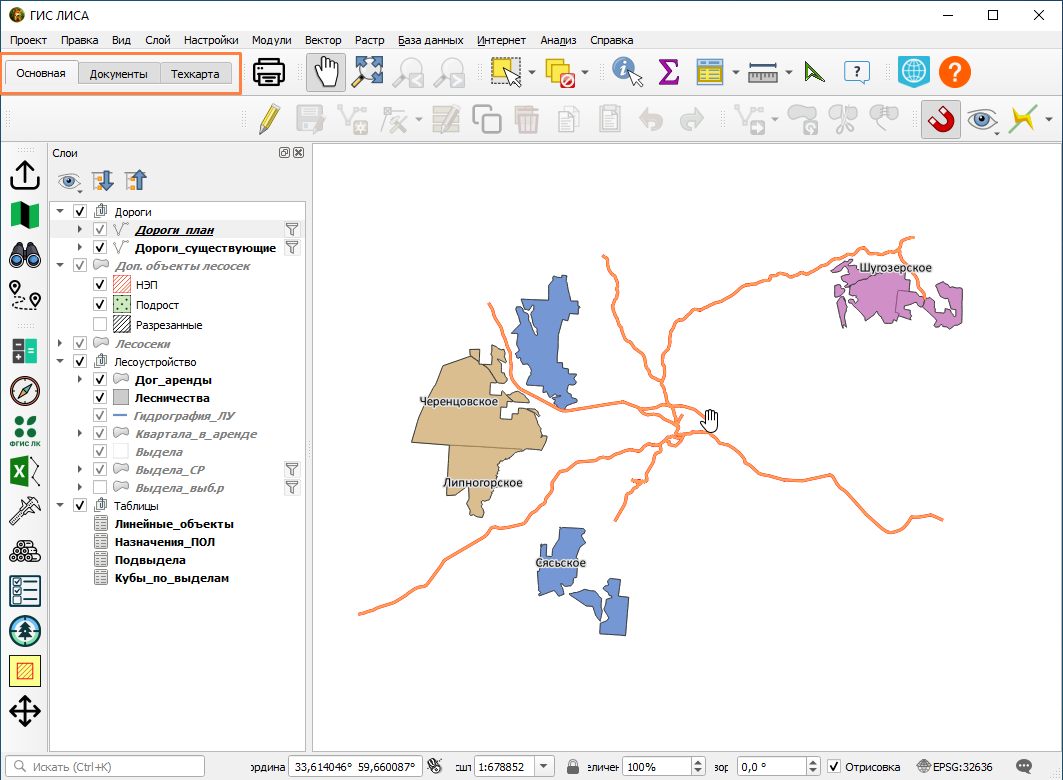Uncheck the Подрост layer checkbox
Image resolution: width=1063 pixels, height=780 pixels.
[x=100, y=304]
